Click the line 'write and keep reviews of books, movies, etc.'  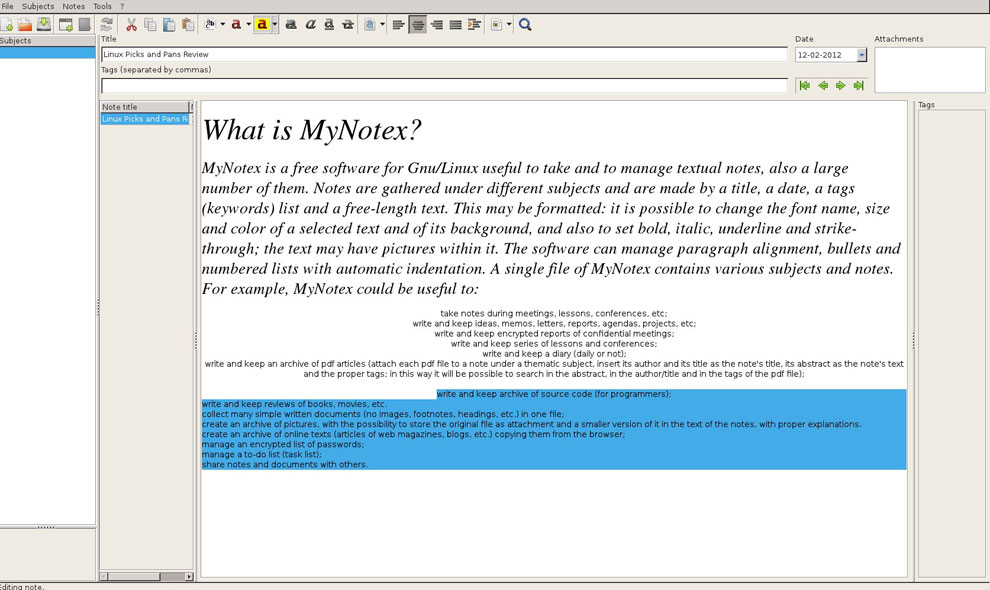295,404
